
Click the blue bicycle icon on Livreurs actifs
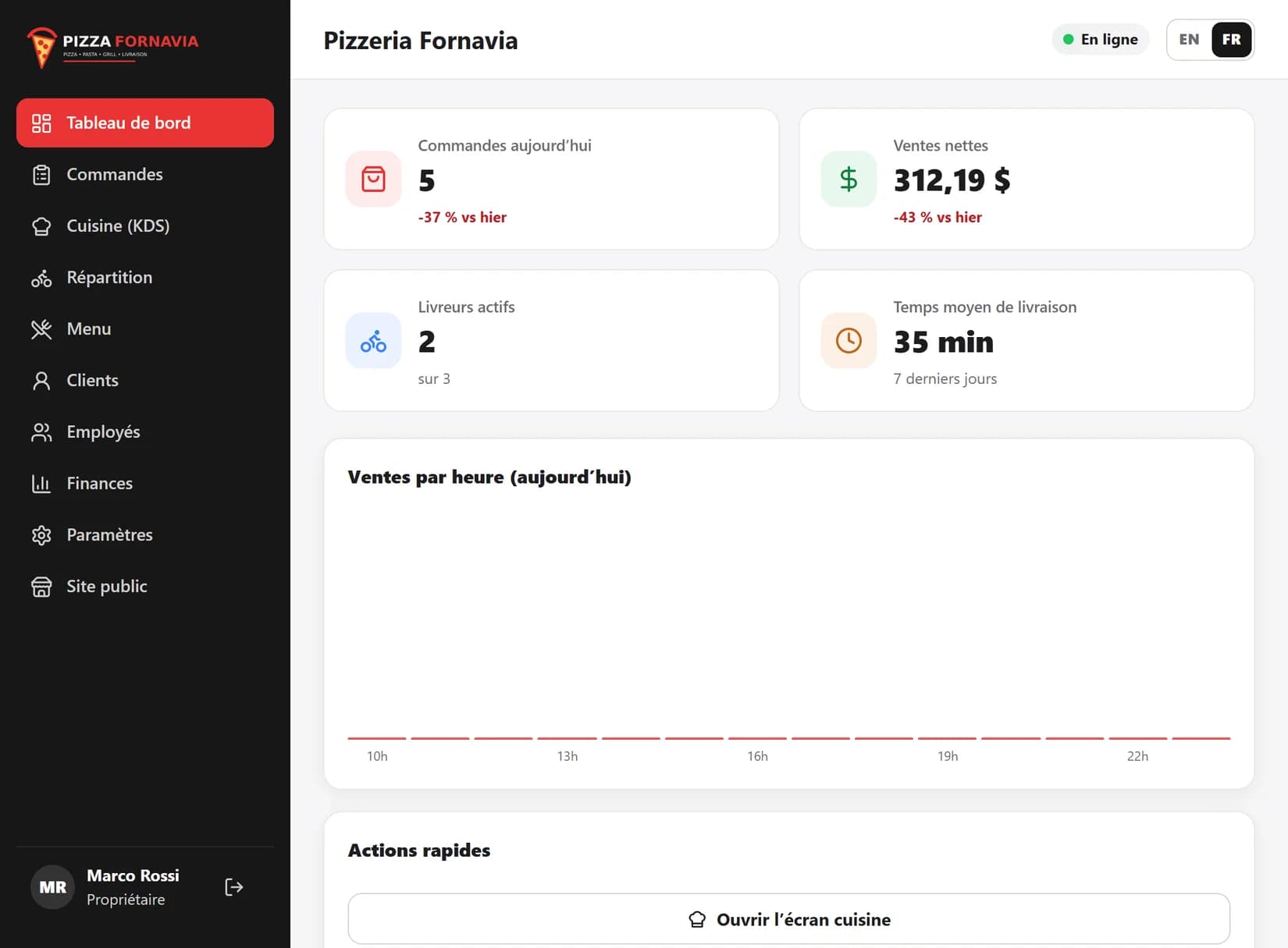(373, 340)
